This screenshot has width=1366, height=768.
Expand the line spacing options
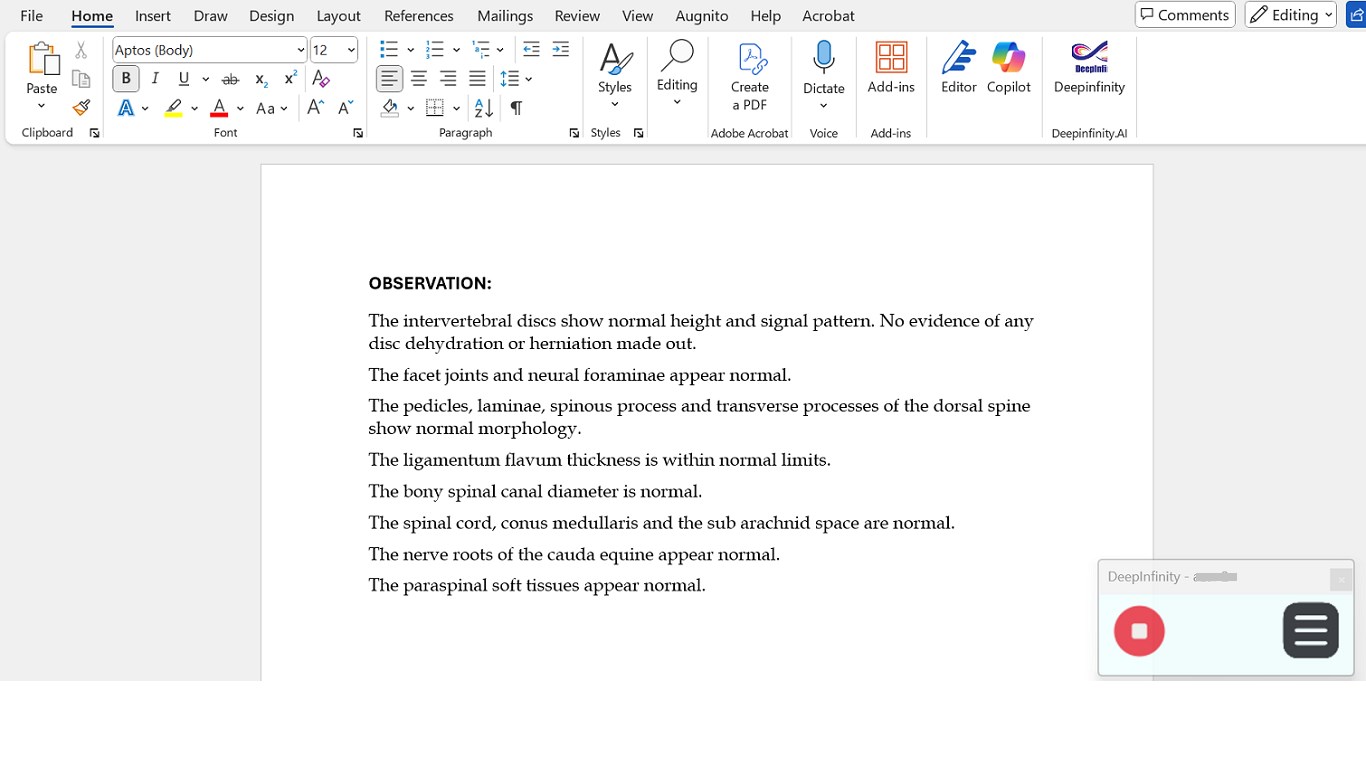(528, 79)
